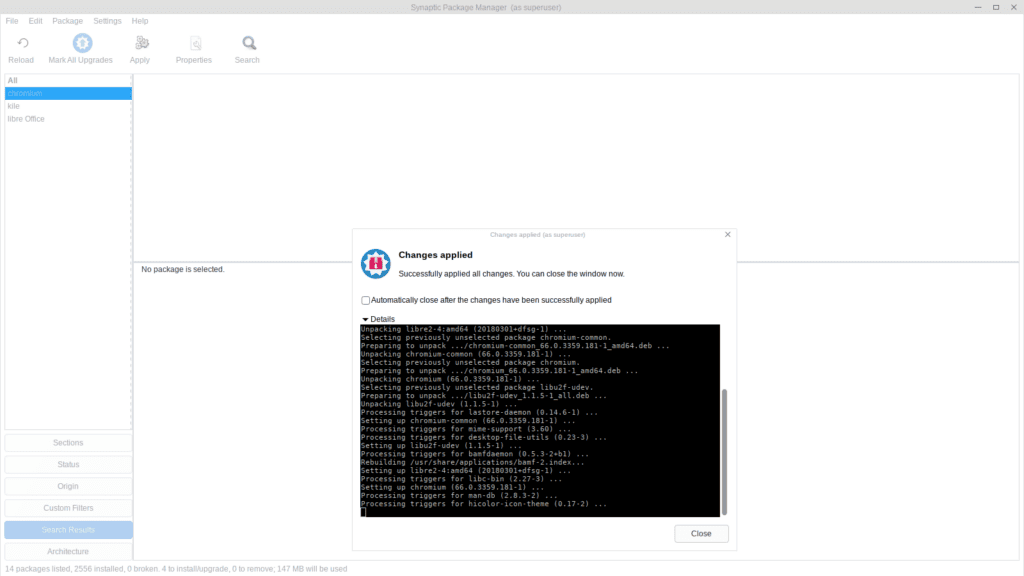The width and height of the screenshot is (1024, 576).
Task: Click 'No package is selected.' text
Action: coord(183,269)
